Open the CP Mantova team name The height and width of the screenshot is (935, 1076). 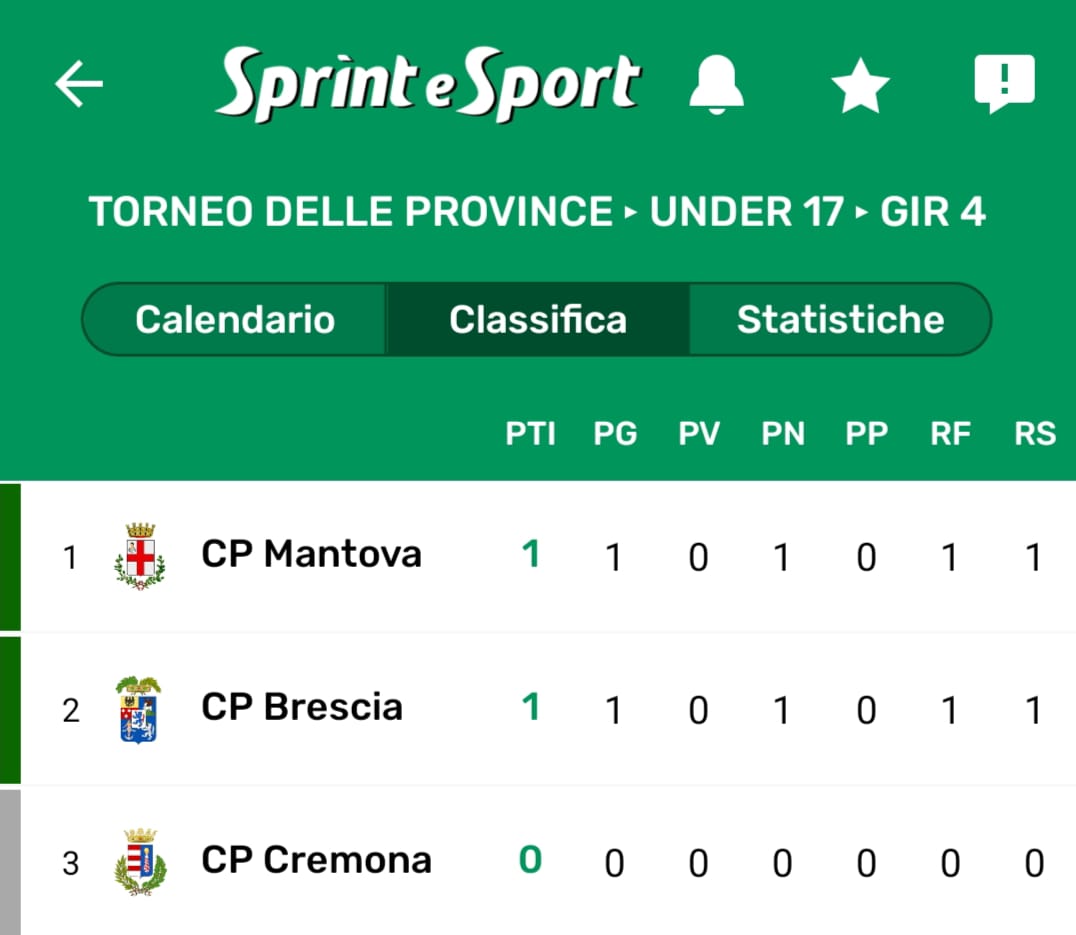point(311,554)
